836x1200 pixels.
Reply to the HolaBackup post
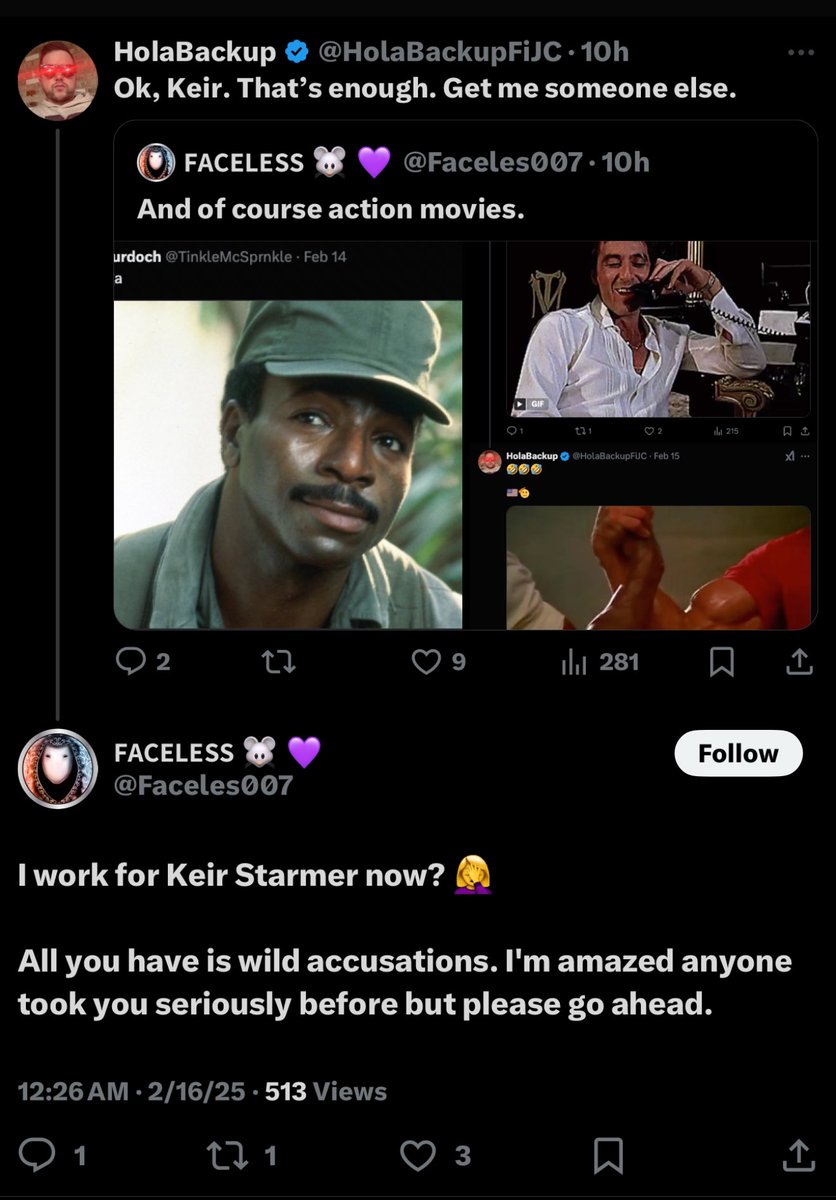[x=131, y=662]
